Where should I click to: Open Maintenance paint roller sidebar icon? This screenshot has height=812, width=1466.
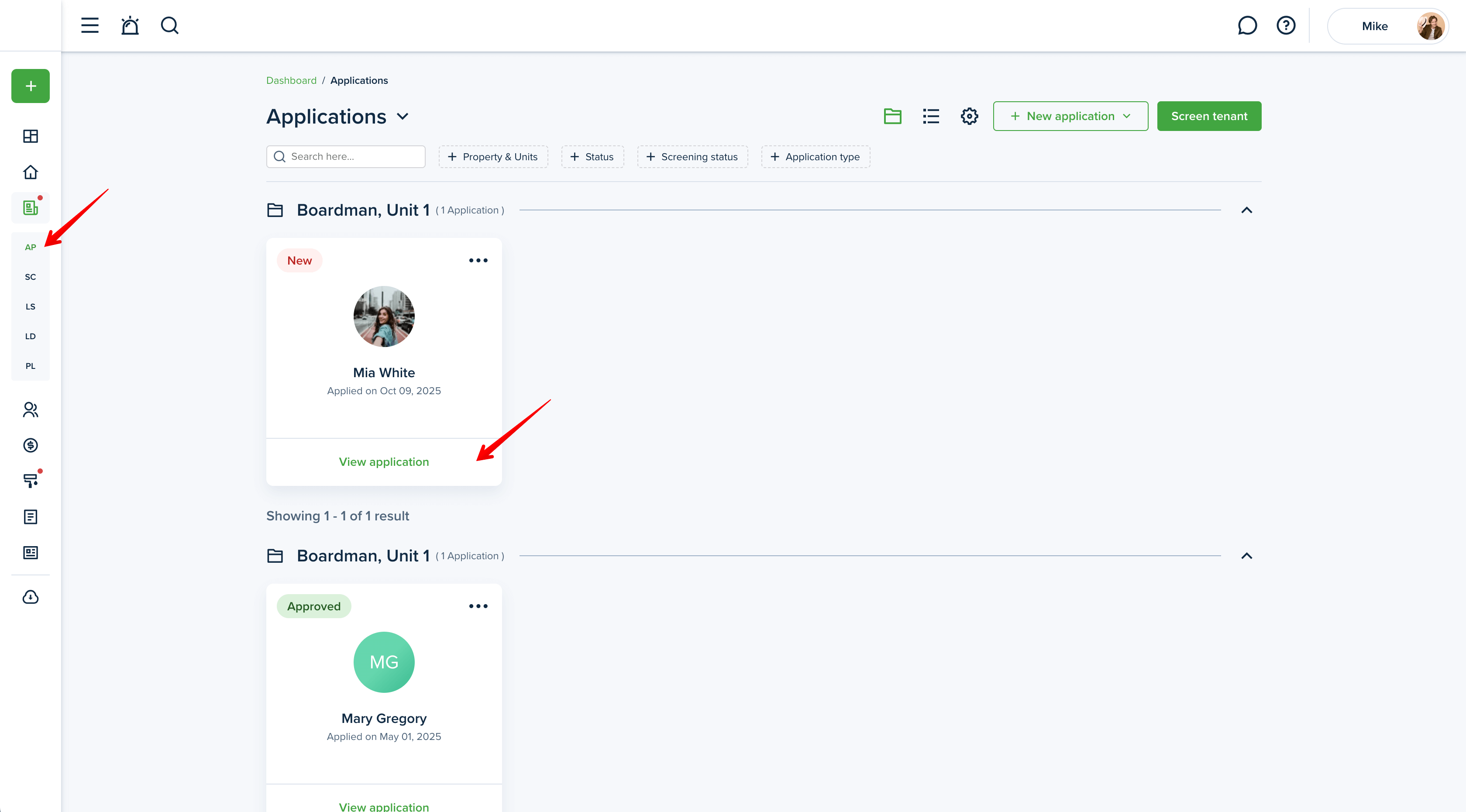click(x=31, y=481)
